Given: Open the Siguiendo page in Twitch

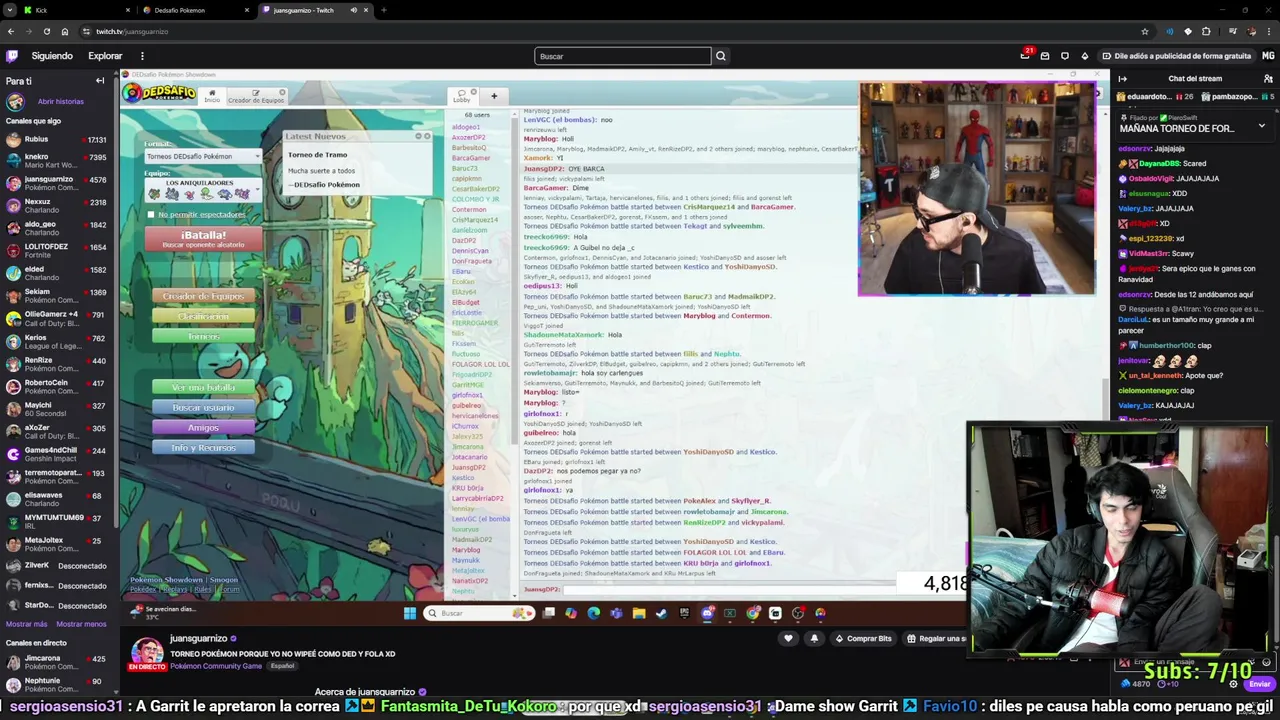Looking at the screenshot, I should pos(52,56).
